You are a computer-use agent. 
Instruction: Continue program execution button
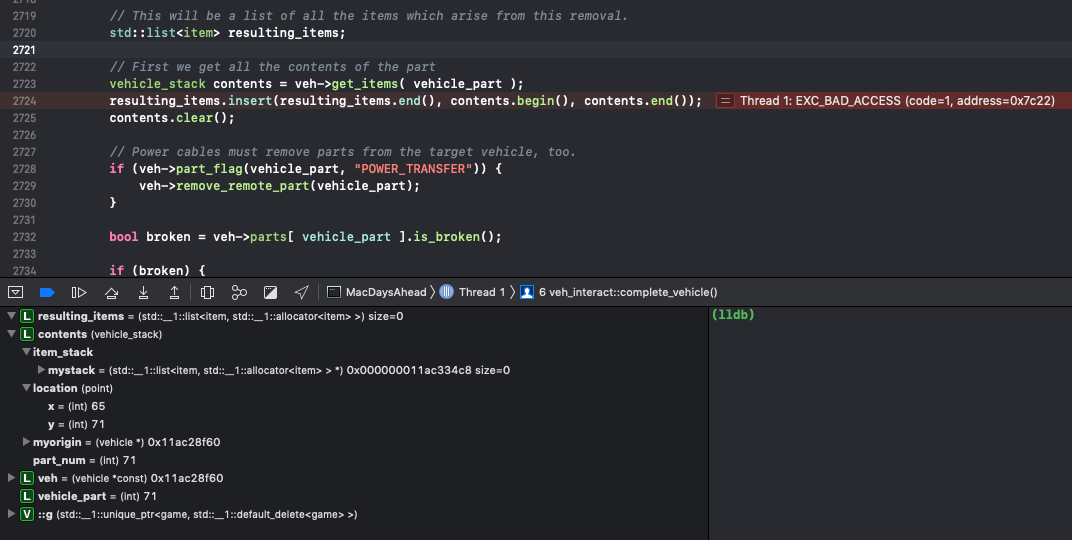[79, 293]
